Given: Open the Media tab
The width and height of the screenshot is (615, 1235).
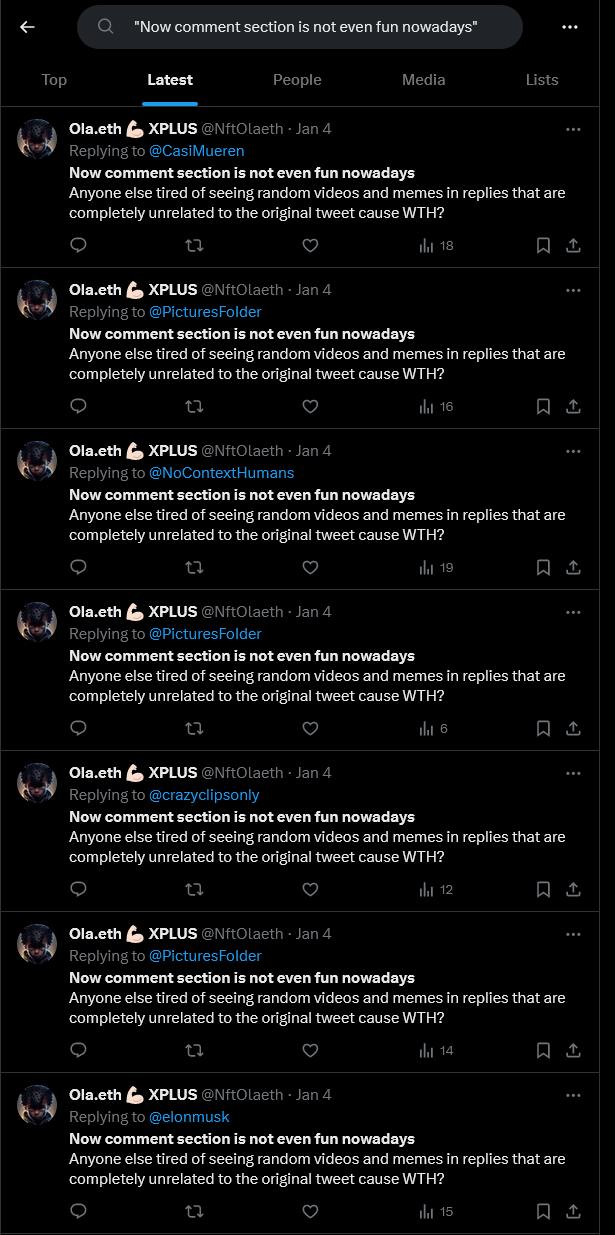Looking at the screenshot, I should [423, 79].
